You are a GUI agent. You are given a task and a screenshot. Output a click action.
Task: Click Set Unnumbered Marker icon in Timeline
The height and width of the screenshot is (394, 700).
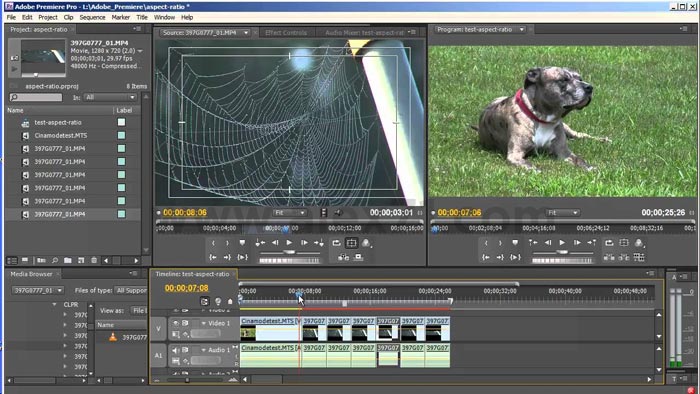pyautogui.click(x=230, y=302)
